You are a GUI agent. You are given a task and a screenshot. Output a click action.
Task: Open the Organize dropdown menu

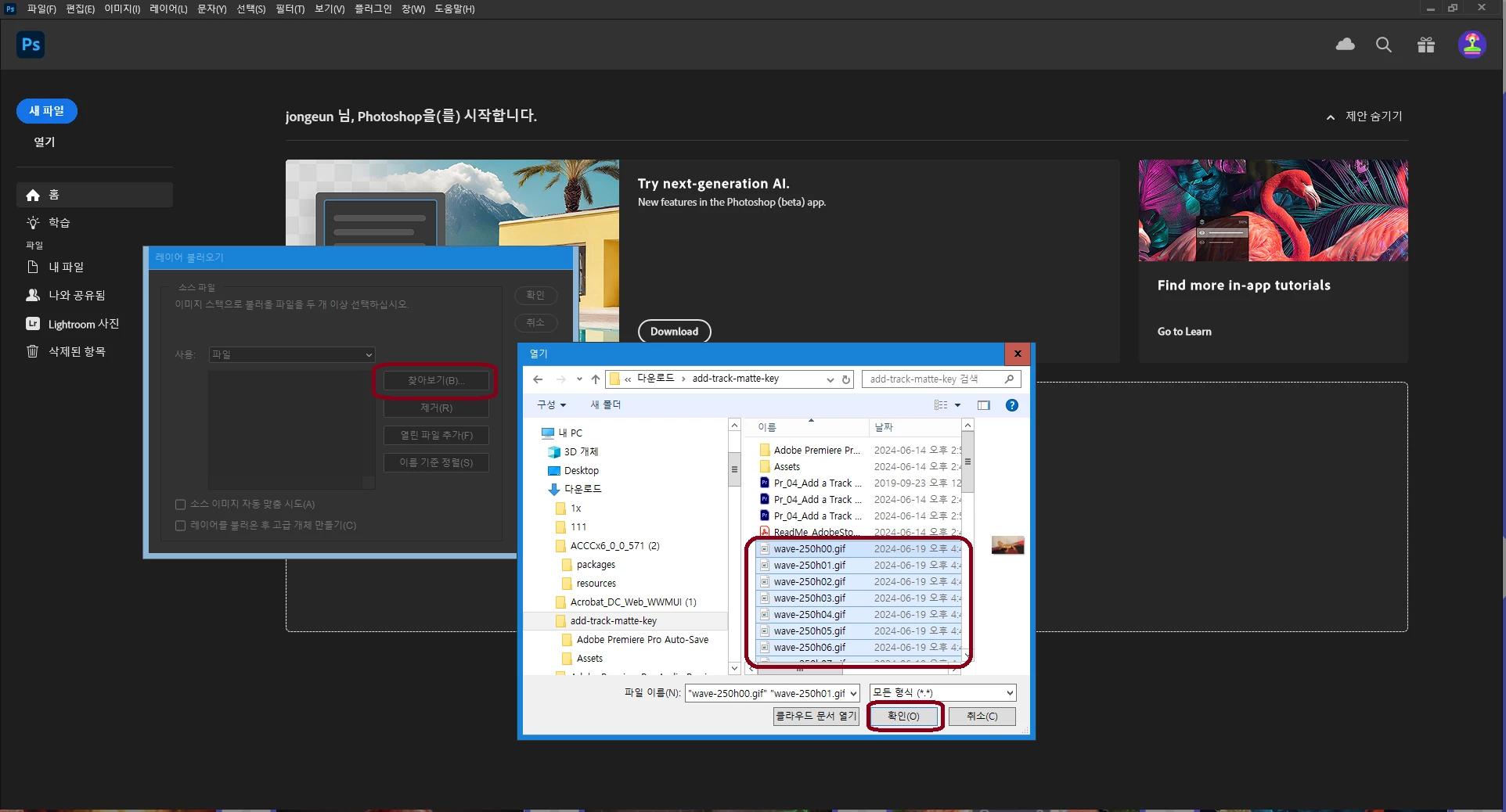(551, 405)
